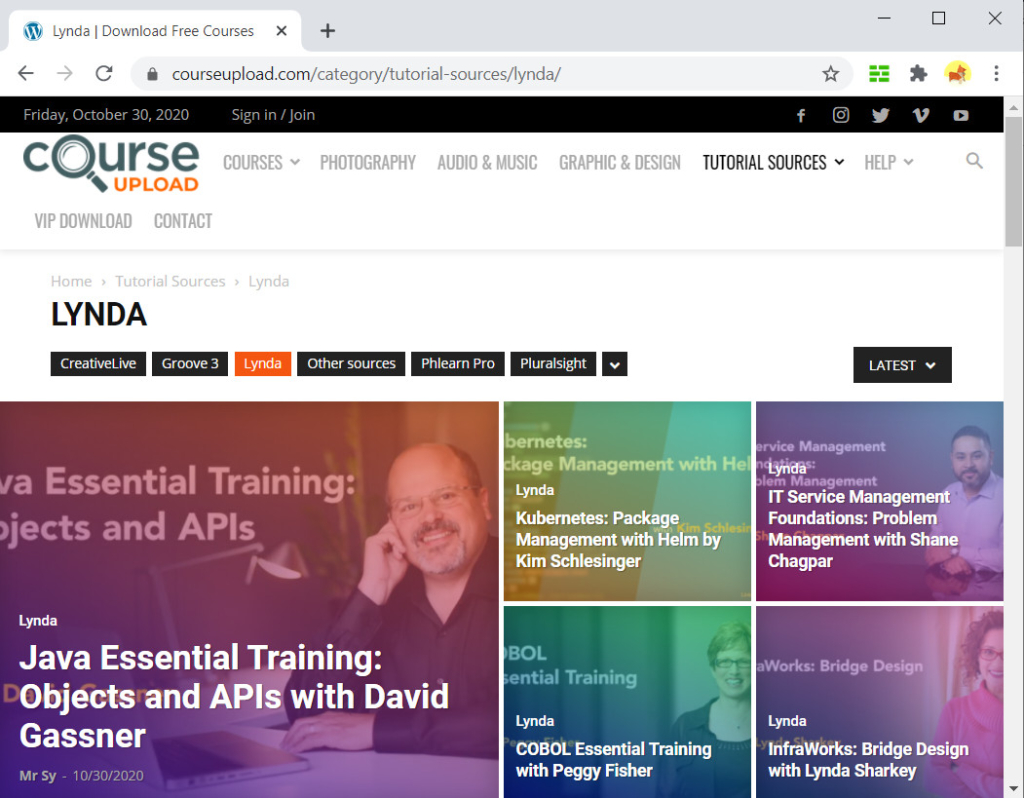The width and height of the screenshot is (1024, 798).
Task: Open a new browser tab
Action: point(328,31)
